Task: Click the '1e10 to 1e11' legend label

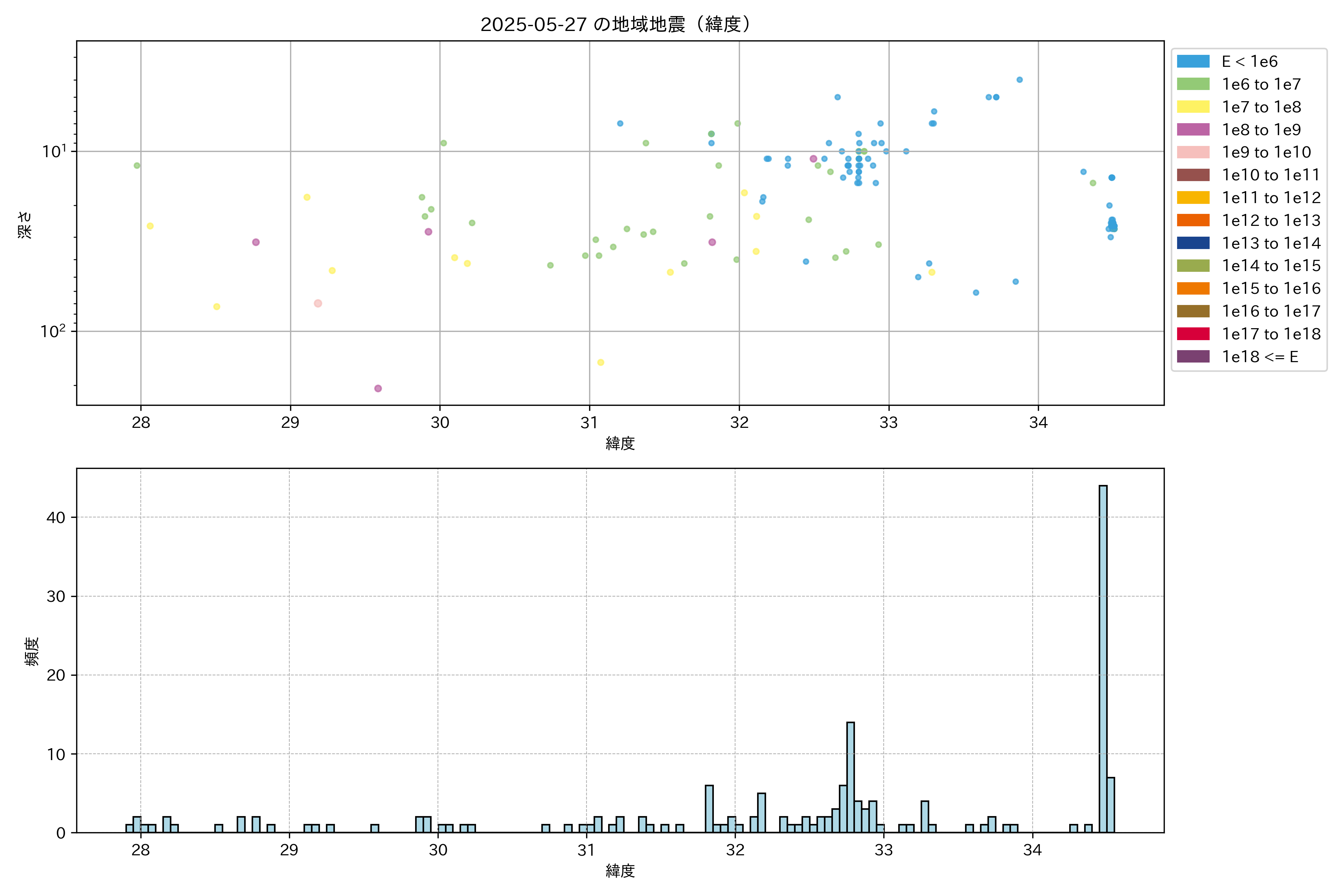Action: pos(1271,175)
